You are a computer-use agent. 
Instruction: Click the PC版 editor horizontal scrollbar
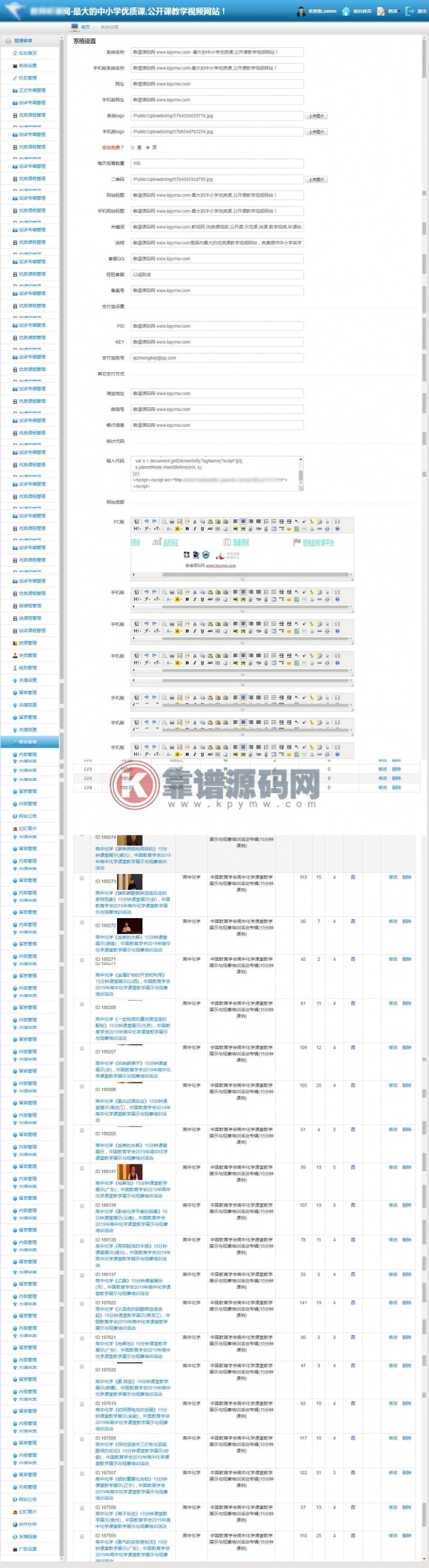(x=241, y=575)
